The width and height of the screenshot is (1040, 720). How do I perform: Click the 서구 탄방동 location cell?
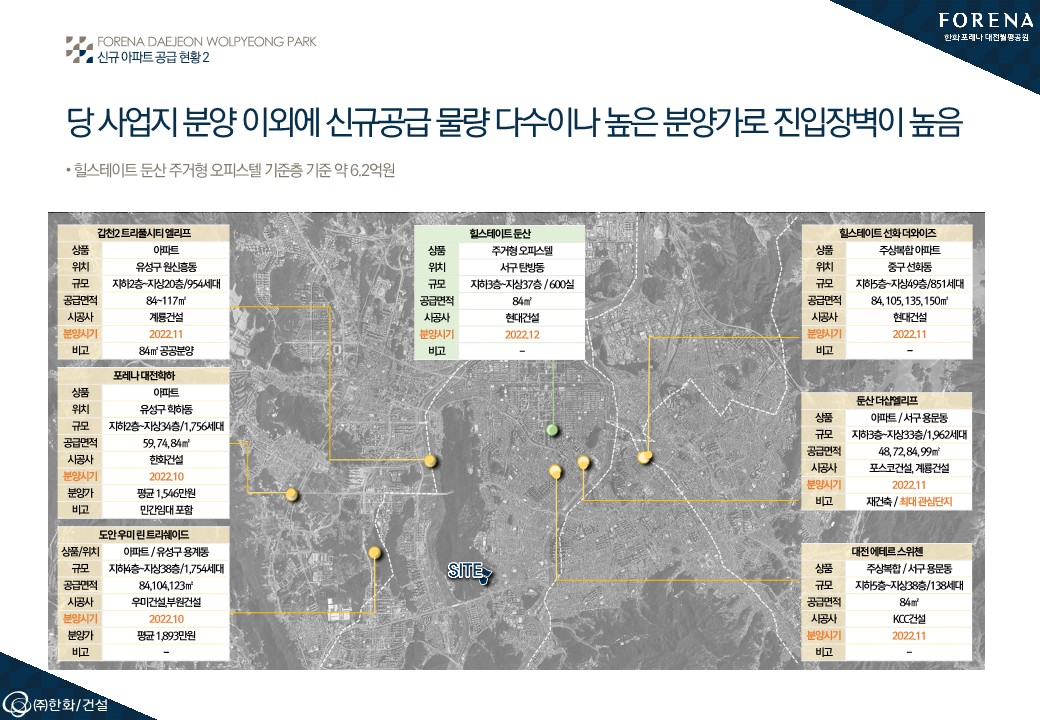tap(522, 267)
